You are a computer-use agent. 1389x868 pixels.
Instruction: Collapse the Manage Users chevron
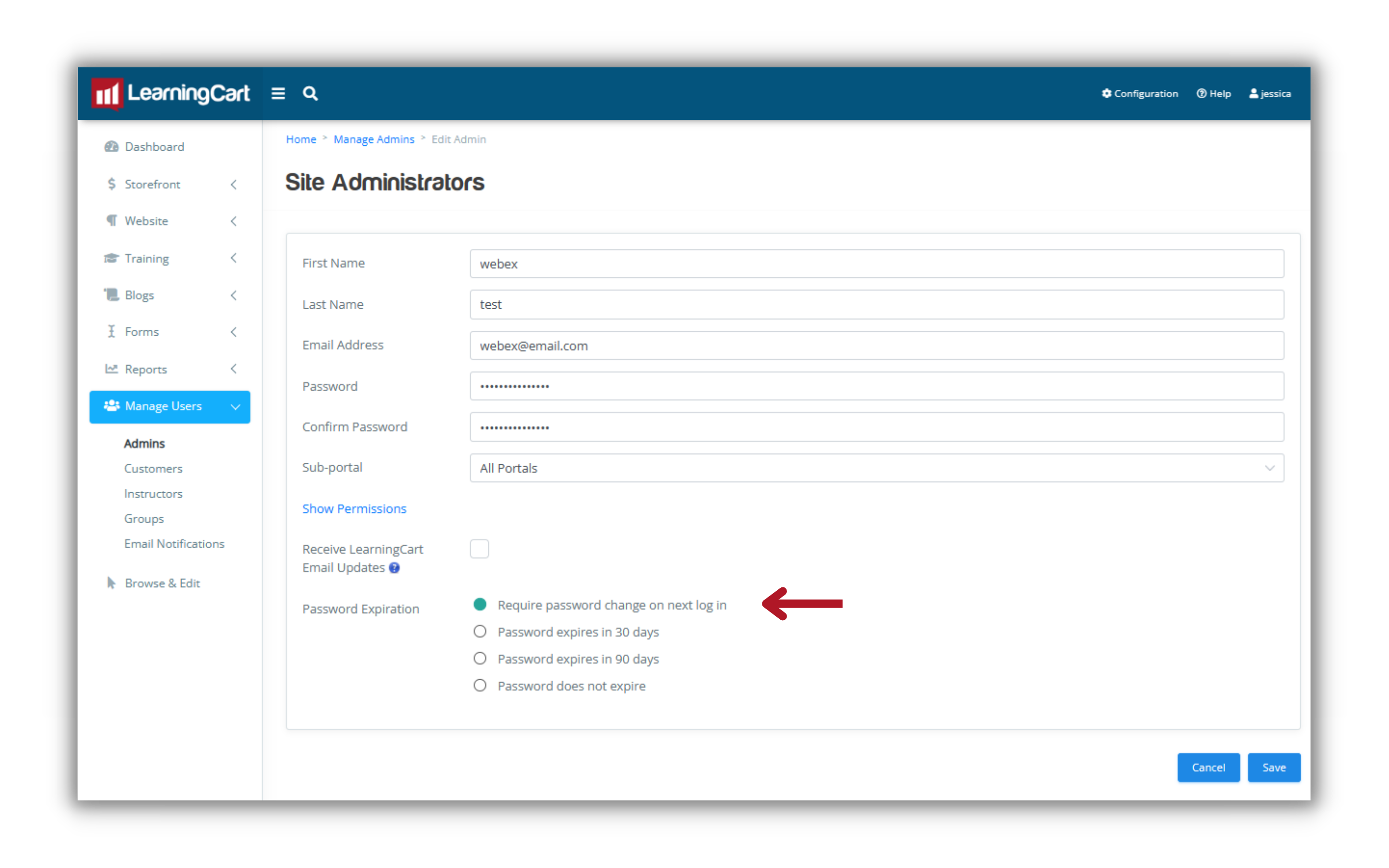235,407
